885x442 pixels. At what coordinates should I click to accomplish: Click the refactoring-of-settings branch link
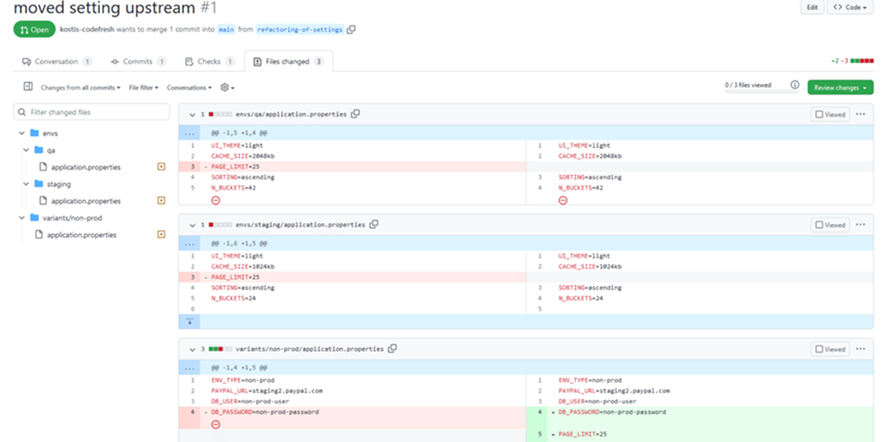point(300,29)
